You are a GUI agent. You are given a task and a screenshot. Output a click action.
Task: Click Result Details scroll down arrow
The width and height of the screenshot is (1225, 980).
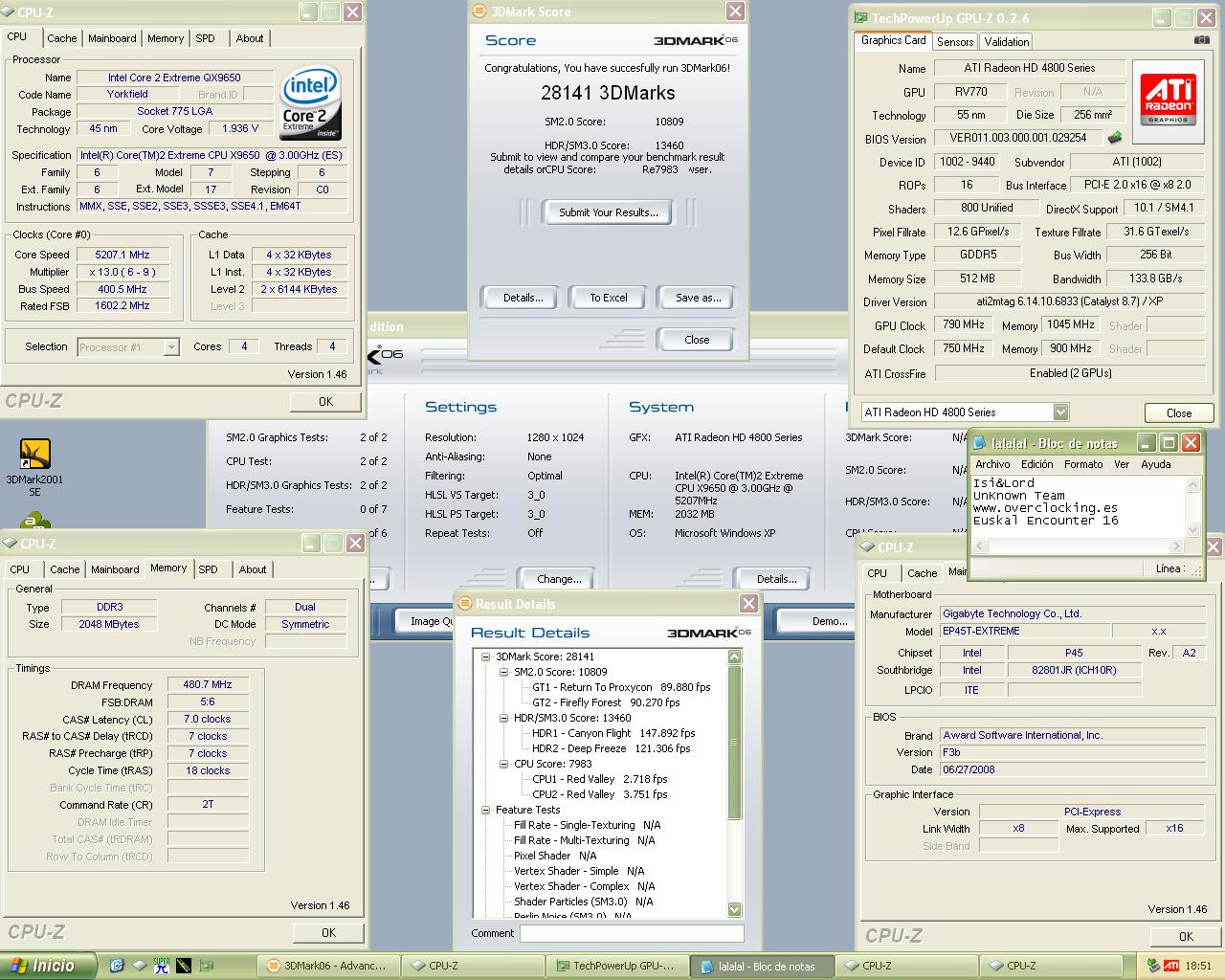pos(735,909)
